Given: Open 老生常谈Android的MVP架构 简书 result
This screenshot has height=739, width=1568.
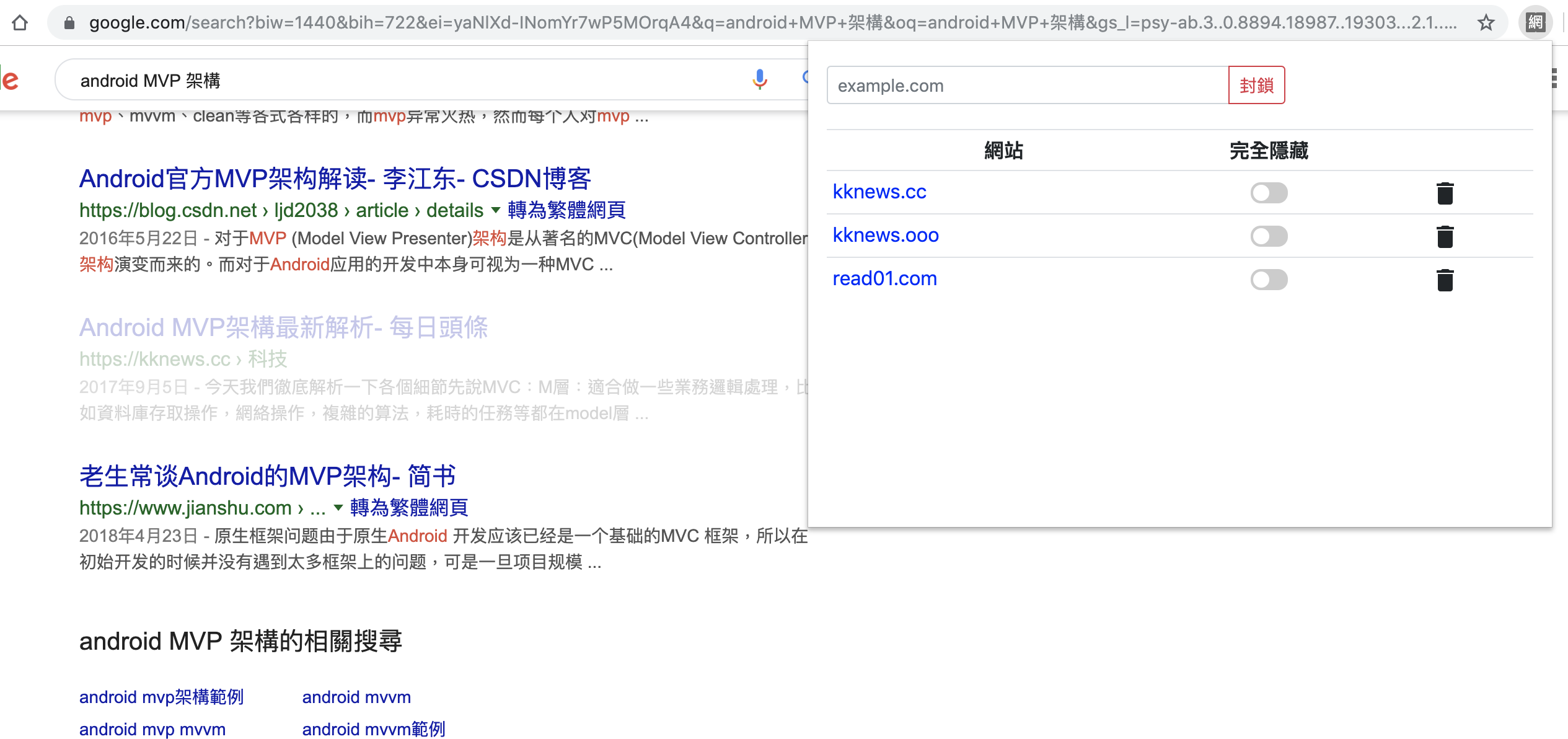Looking at the screenshot, I should point(267,476).
